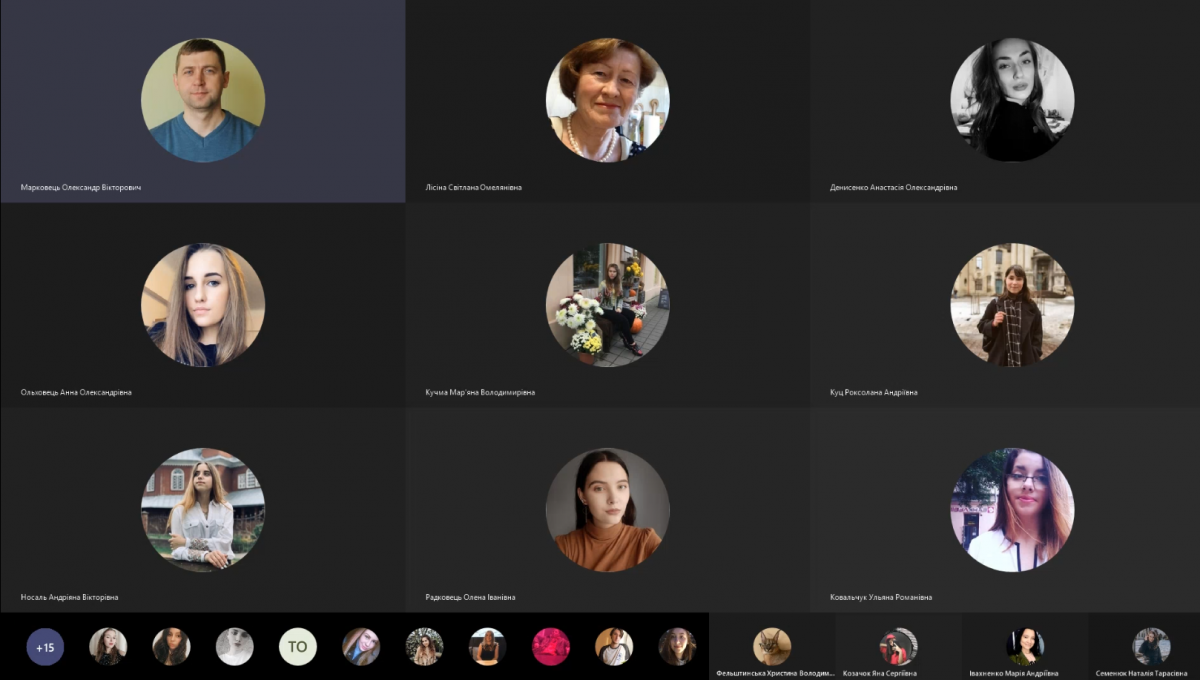Select Лісіна Світлана Омелянівна's profile photo
This screenshot has width=1200, height=680.
click(x=607, y=100)
